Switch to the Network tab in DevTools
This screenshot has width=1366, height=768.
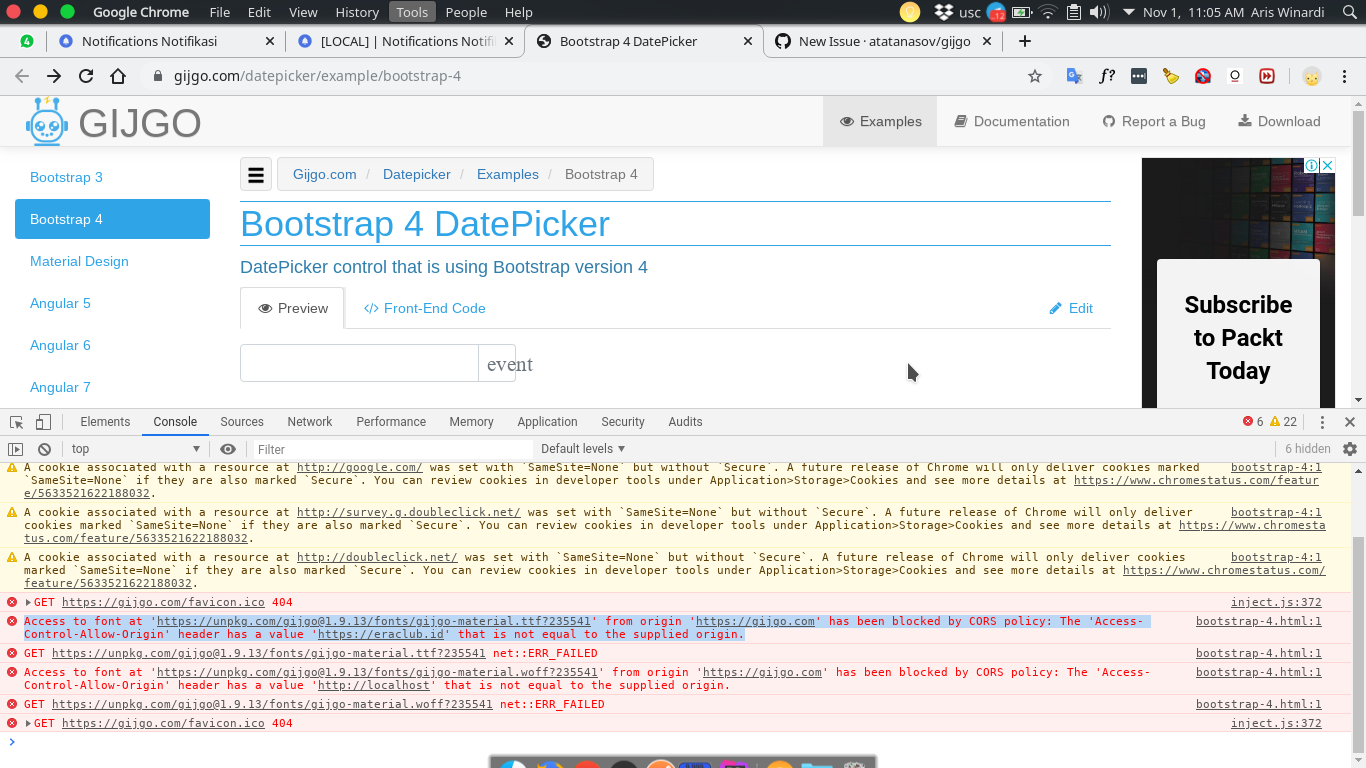pyautogui.click(x=309, y=421)
